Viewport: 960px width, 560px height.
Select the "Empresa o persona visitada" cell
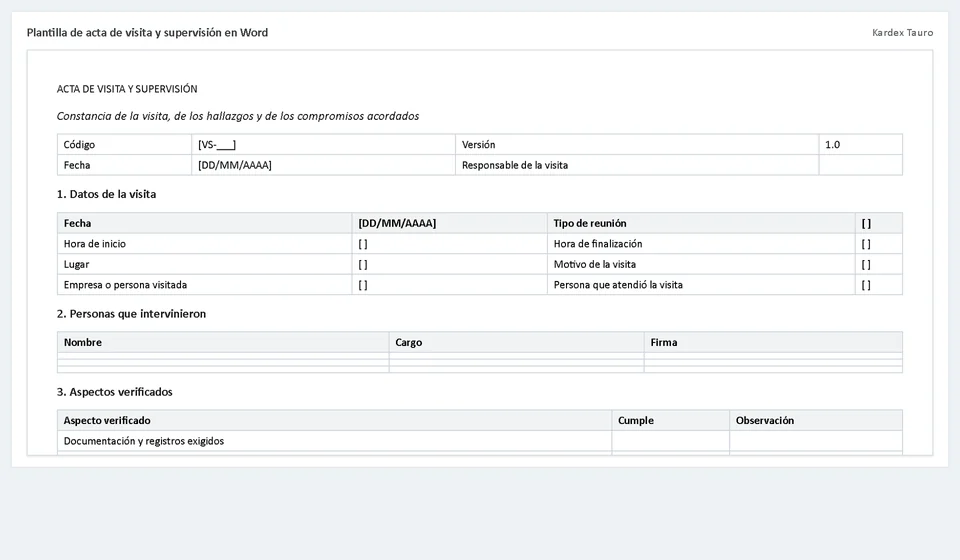[x=204, y=285]
